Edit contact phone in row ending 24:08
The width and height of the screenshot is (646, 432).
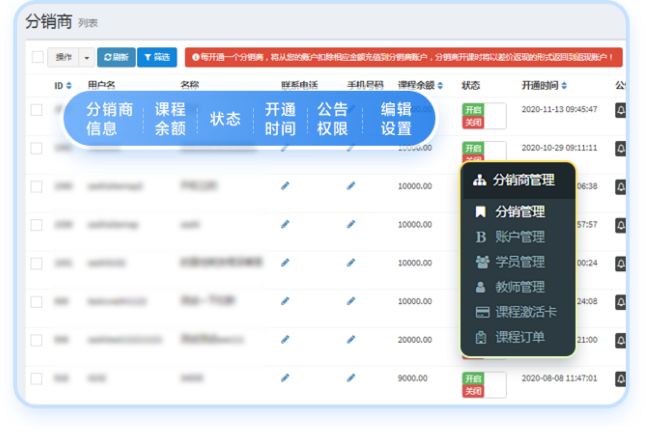[285, 301]
